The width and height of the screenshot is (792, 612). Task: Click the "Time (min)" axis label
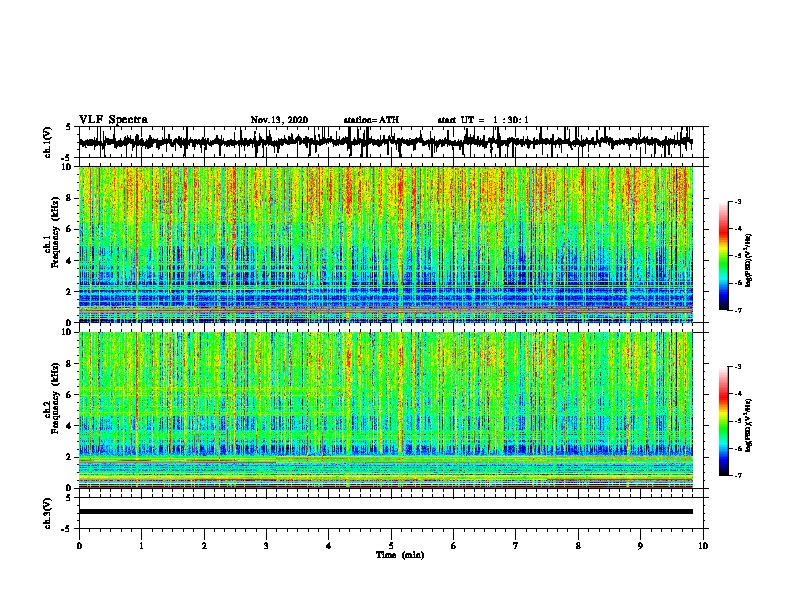(400, 555)
